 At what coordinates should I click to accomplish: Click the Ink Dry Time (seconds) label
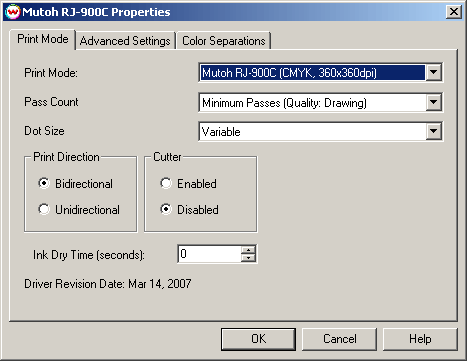click(x=89, y=255)
